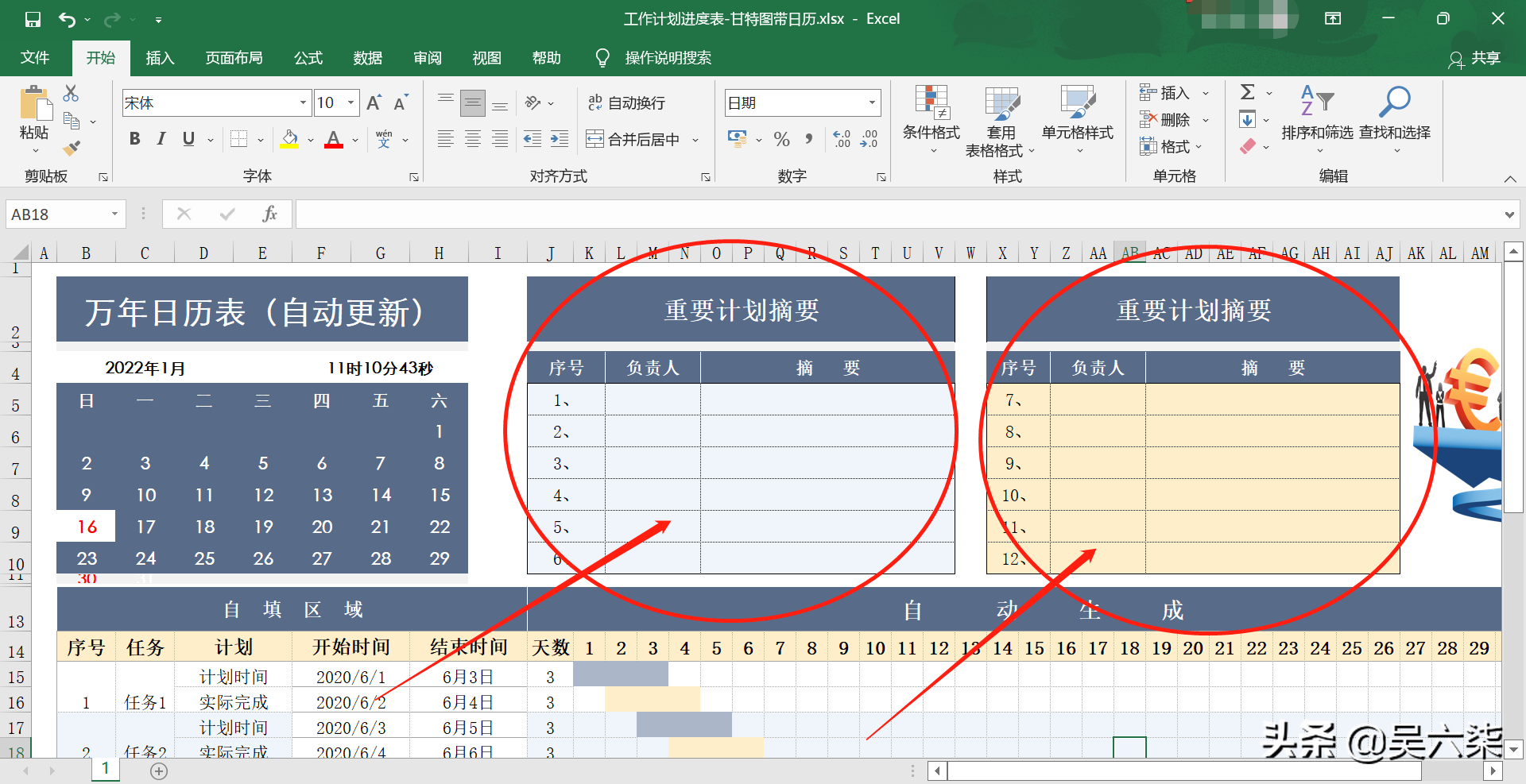Screen dimensions: 1526x784
Task: Switch to the 插入 ribbon tab
Action: click(x=160, y=57)
